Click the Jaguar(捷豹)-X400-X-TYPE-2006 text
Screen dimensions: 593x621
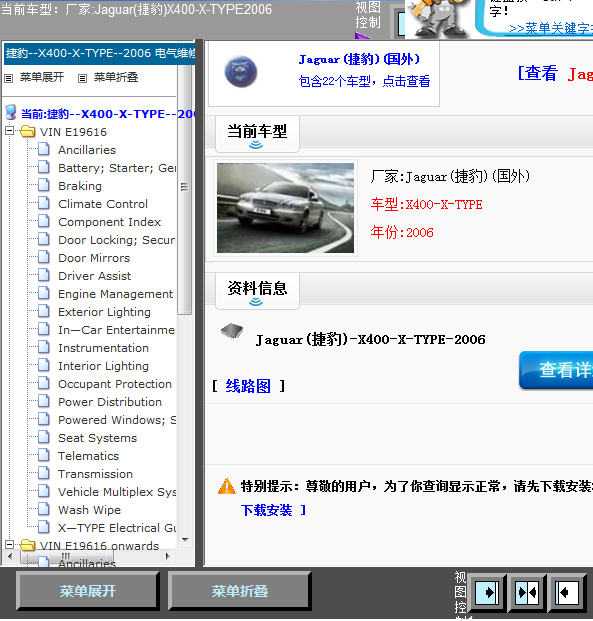pyautogui.click(x=370, y=339)
